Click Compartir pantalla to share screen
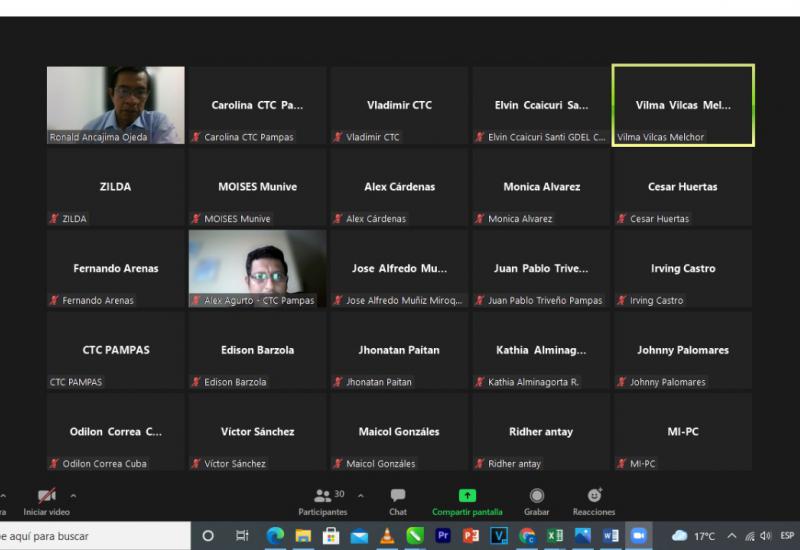The width and height of the screenshot is (800, 550). click(467, 501)
